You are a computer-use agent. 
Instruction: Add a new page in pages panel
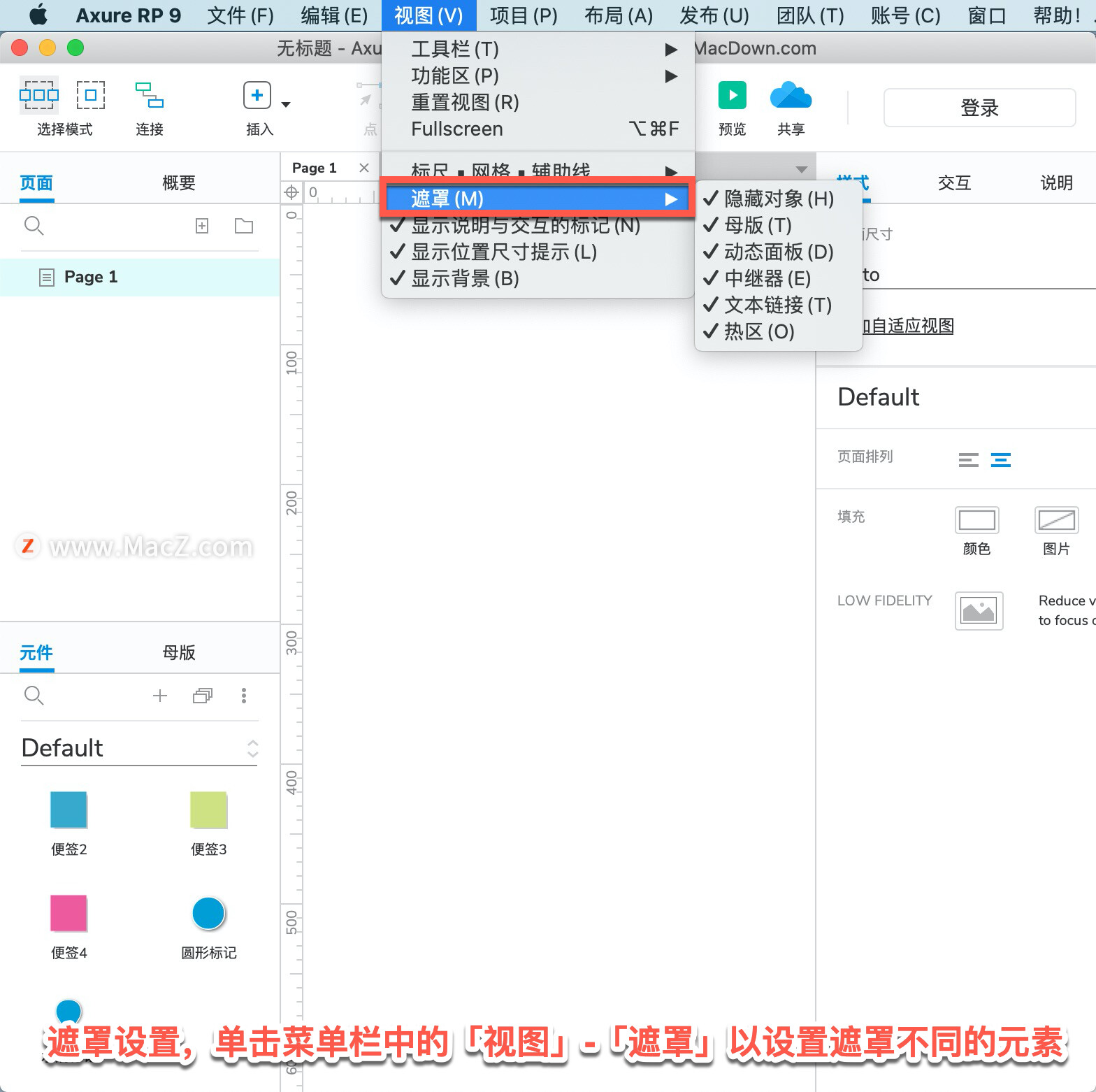[x=202, y=226]
